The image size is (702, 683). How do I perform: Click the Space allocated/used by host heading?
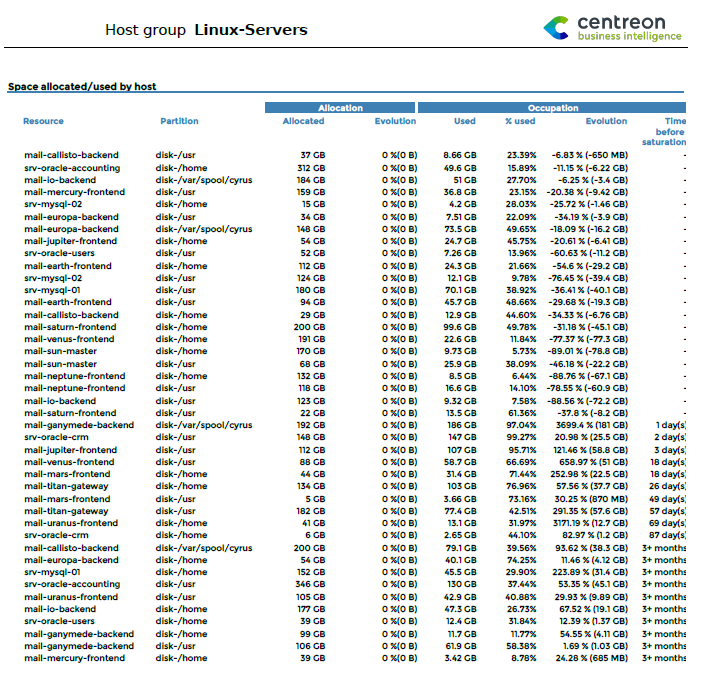(x=82, y=87)
